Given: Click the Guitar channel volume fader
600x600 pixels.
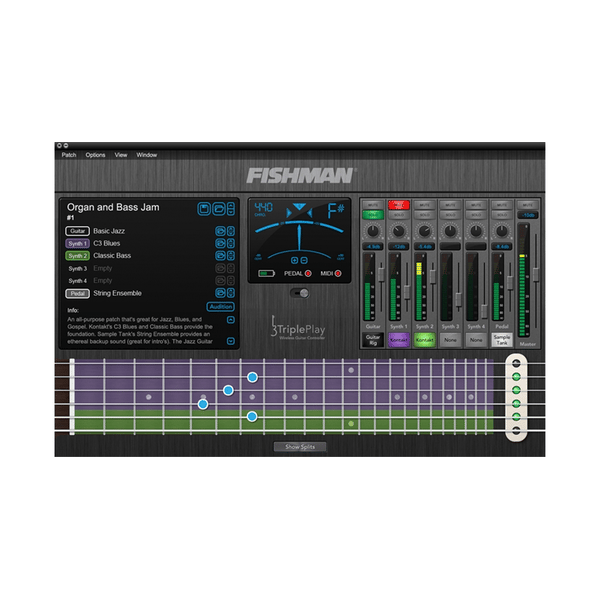Looking at the screenshot, I should pos(381,275).
